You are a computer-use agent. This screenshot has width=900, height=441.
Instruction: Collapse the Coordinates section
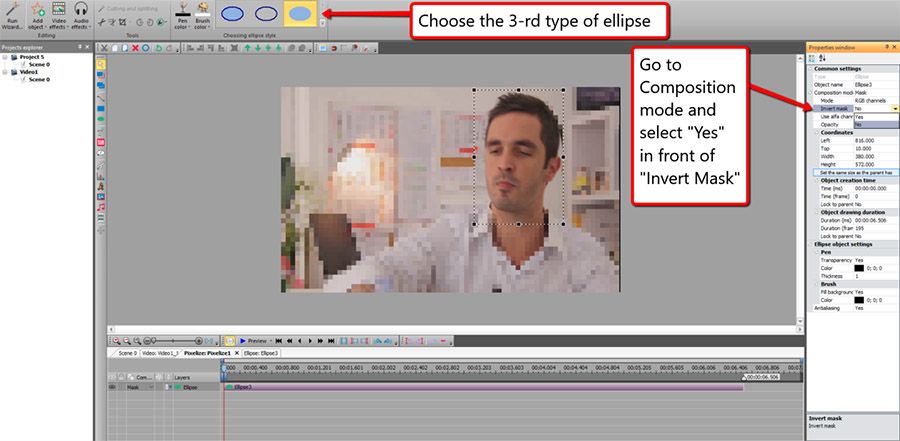point(816,132)
